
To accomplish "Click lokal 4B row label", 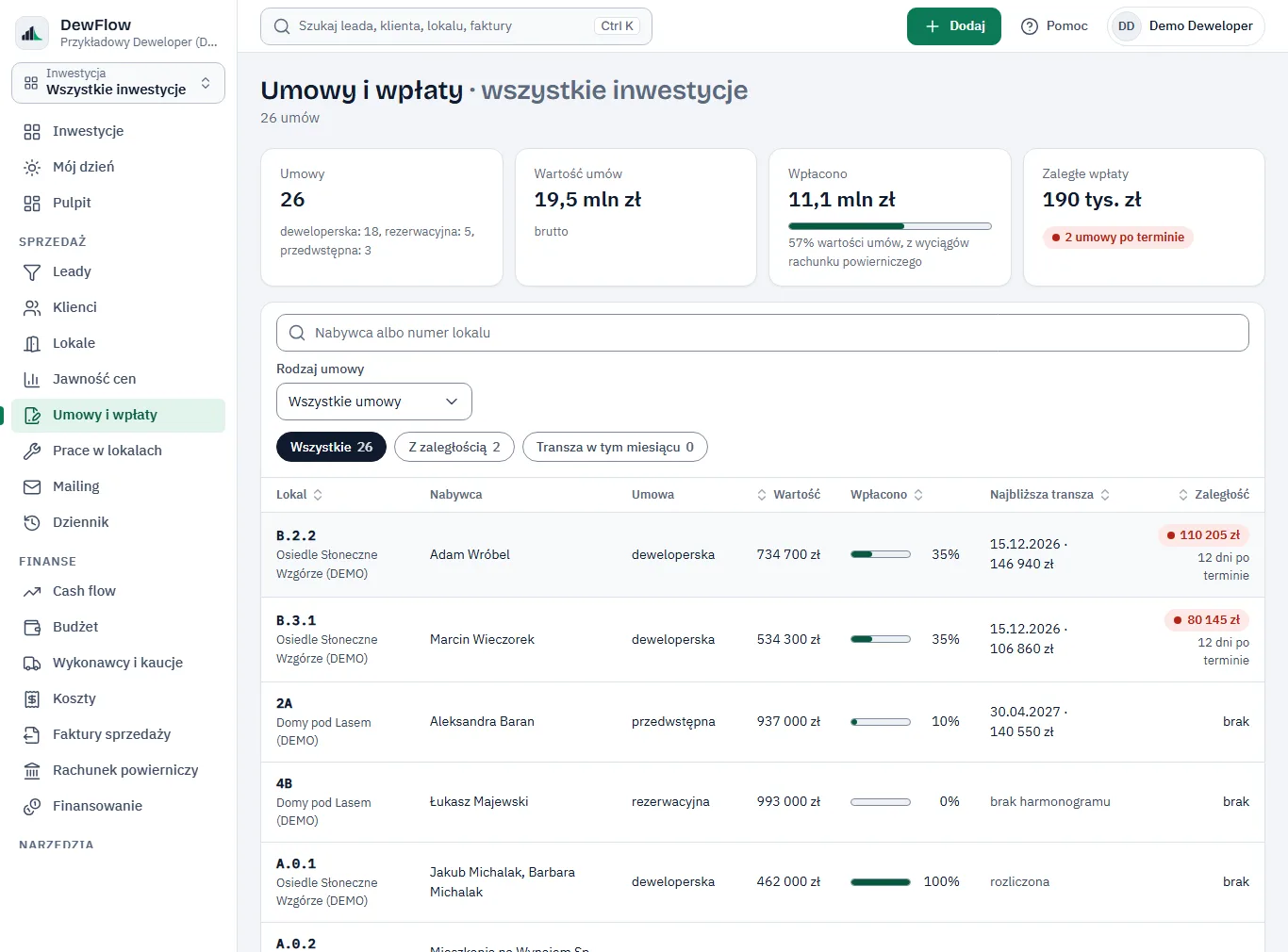I will 284,783.
